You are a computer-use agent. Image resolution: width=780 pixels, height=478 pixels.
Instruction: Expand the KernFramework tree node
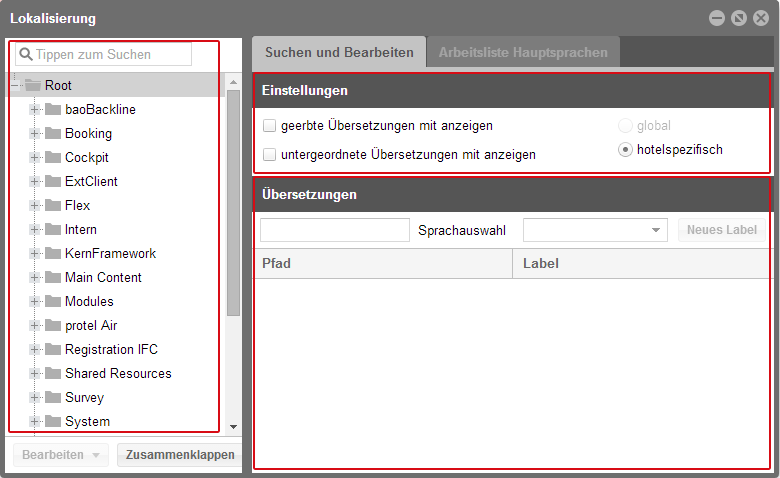tap(35, 253)
